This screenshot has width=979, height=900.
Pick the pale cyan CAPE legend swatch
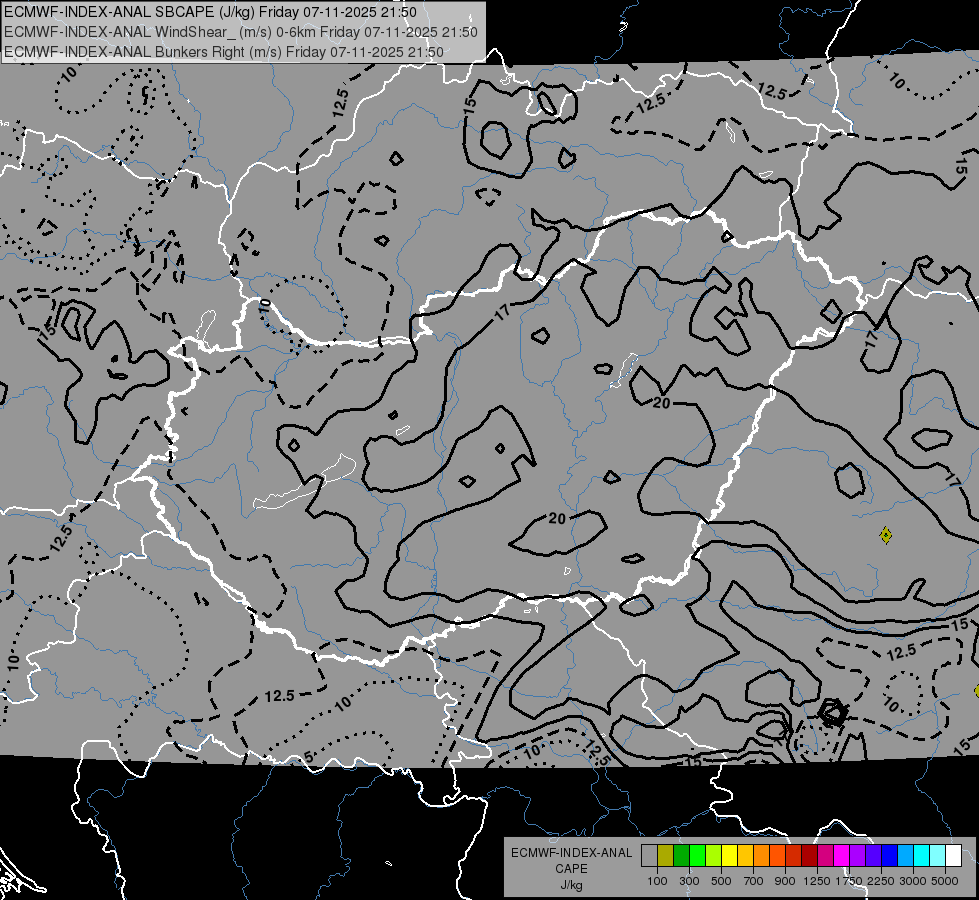pyautogui.click(x=938, y=856)
